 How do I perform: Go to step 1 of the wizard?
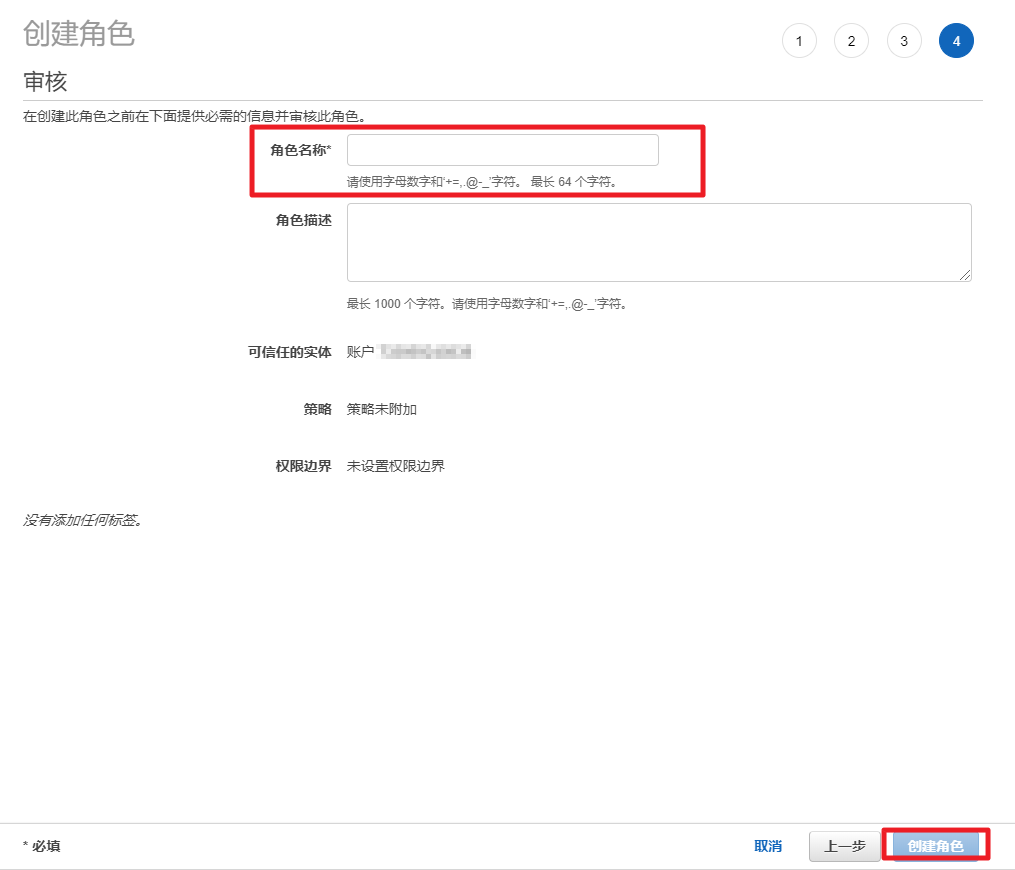point(799,41)
